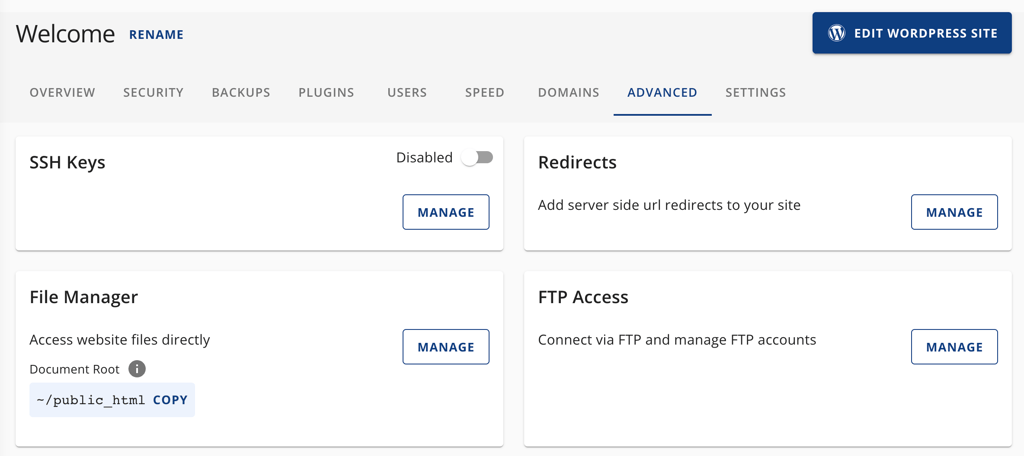1024x456 pixels.
Task: Click the Rename link beside Welcome
Action: tap(156, 35)
